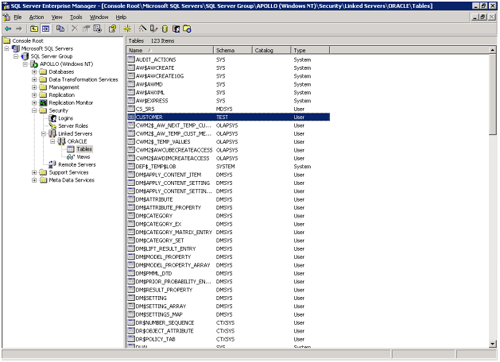Expand the Support Services node
Viewport: 500px width, 362px height.
coord(34,172)
